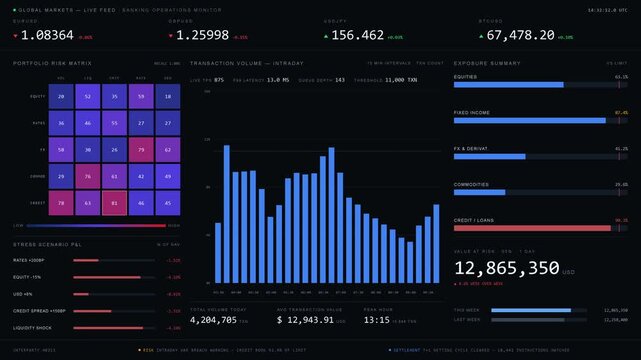Click the FX & Derivat exposure bar
The width and height of the screenshot is (641, 360).
[540, 157]
